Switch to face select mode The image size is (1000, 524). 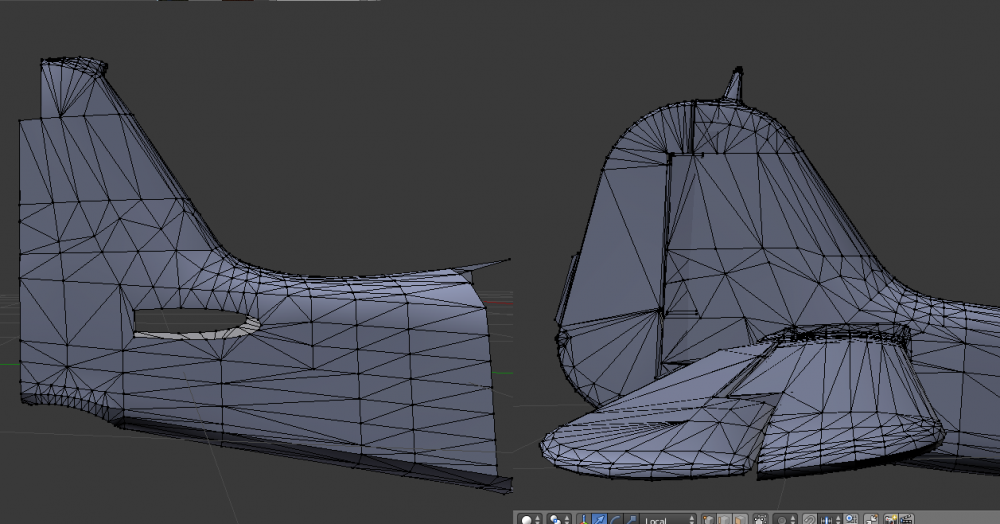click(x=738, y=519)
